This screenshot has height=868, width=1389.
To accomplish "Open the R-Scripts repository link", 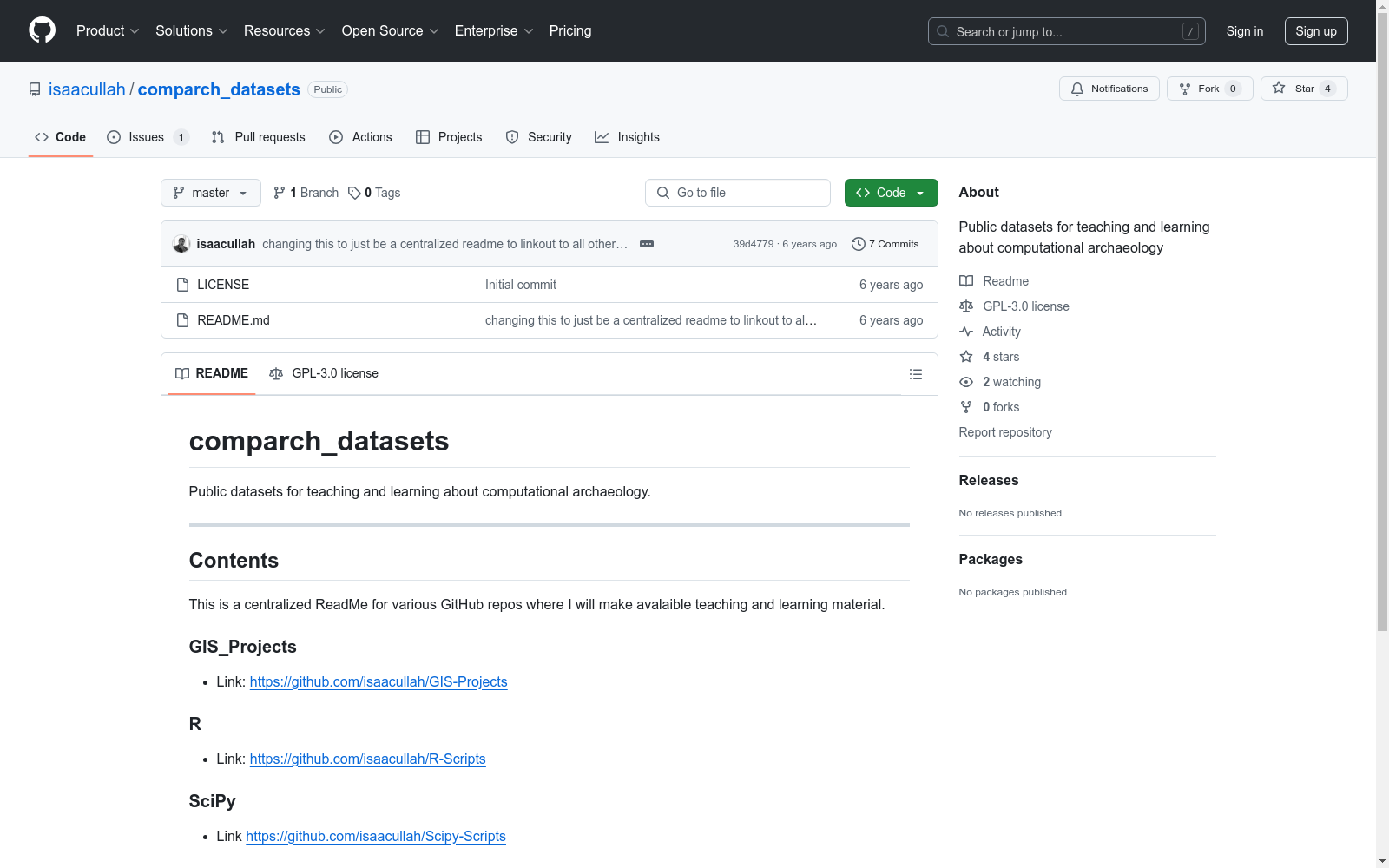I will point(368,759).
